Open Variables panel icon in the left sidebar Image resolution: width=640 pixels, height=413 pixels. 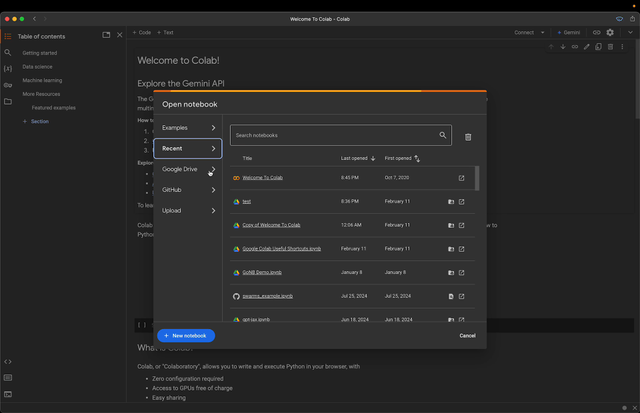click(x=8, y=69)
